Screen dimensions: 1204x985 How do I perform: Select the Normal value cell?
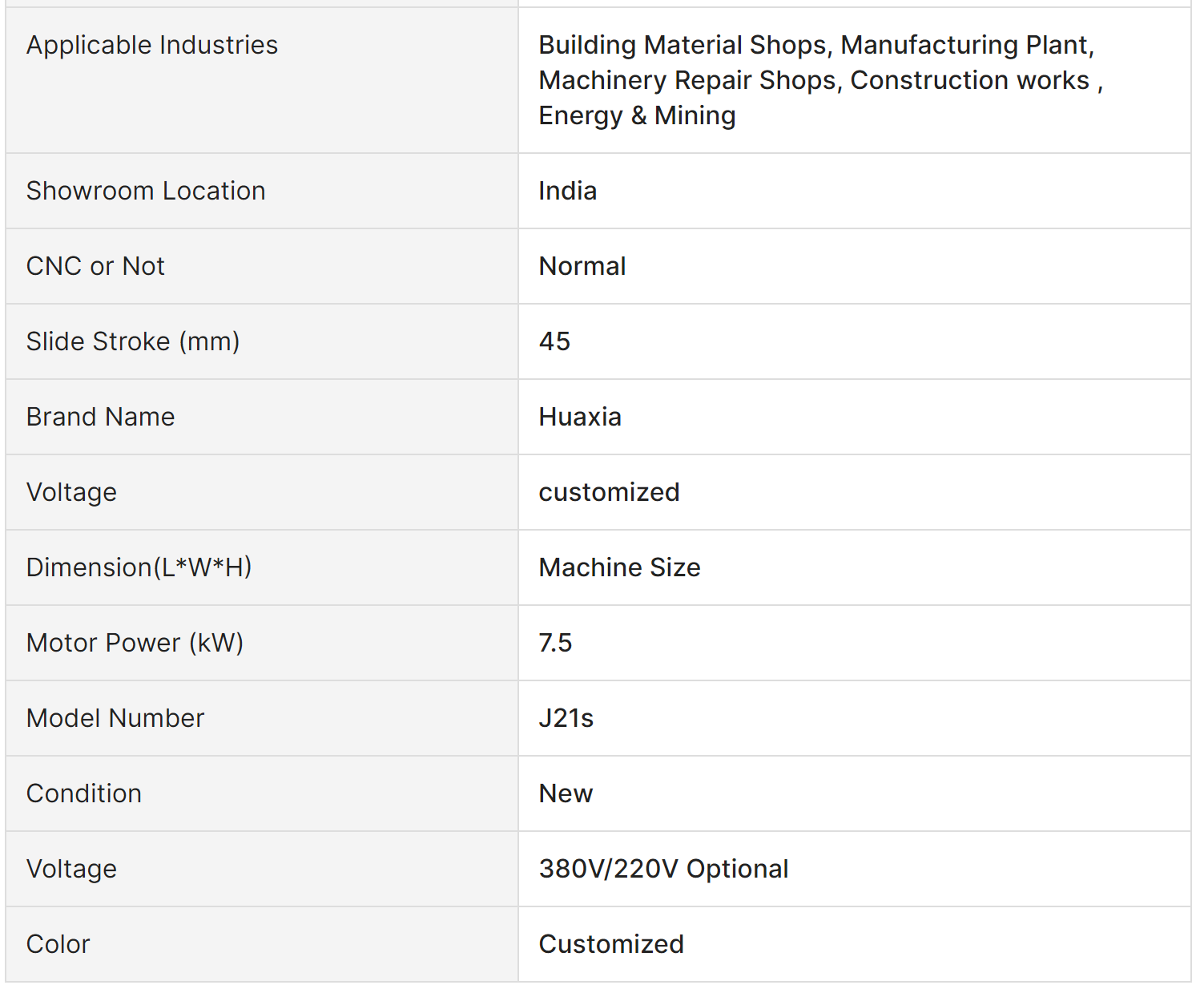click(582, 266)
